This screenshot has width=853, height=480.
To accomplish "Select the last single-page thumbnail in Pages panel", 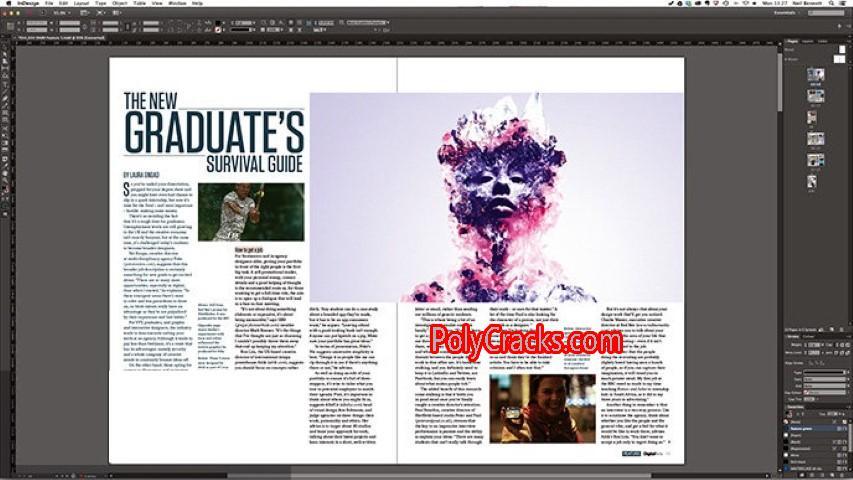I will 812,181.
